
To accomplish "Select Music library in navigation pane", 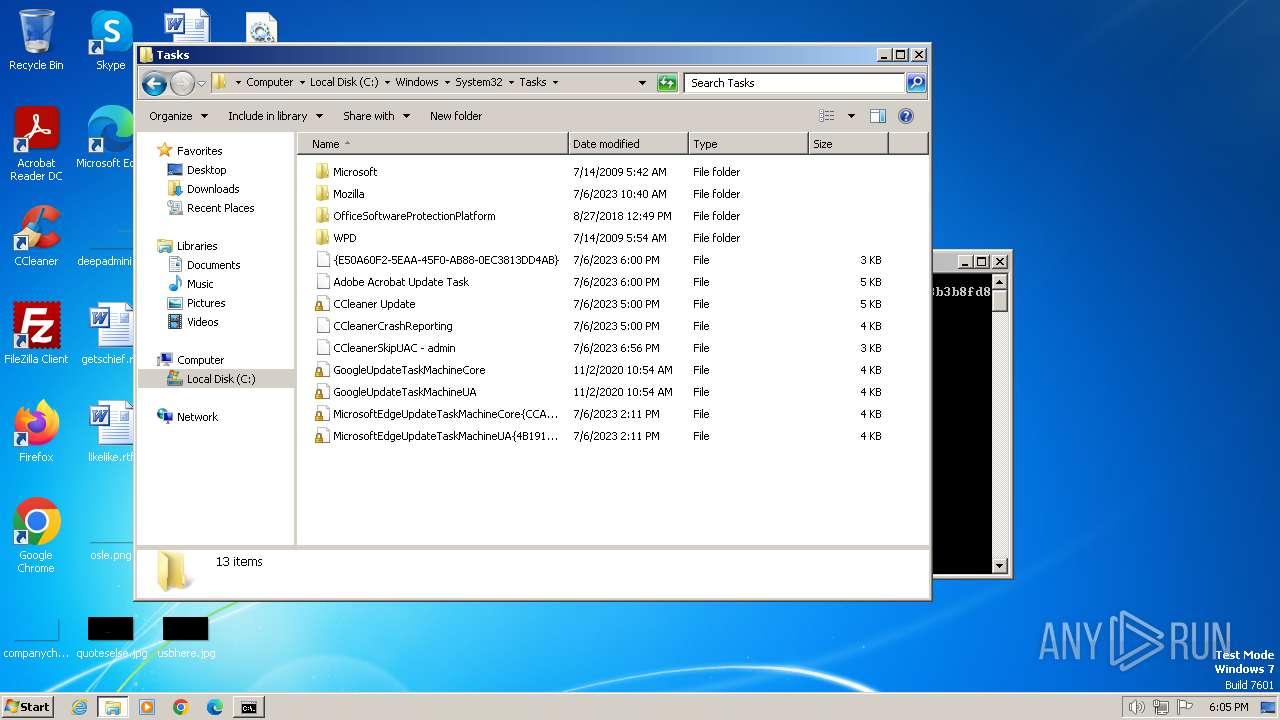I will [x=200, y=284].
